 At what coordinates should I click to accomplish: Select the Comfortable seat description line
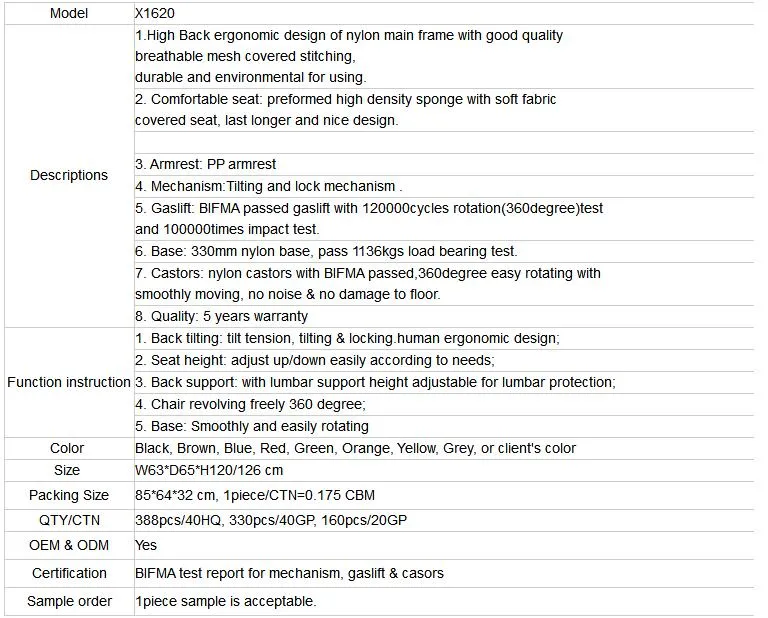(346, 99)
